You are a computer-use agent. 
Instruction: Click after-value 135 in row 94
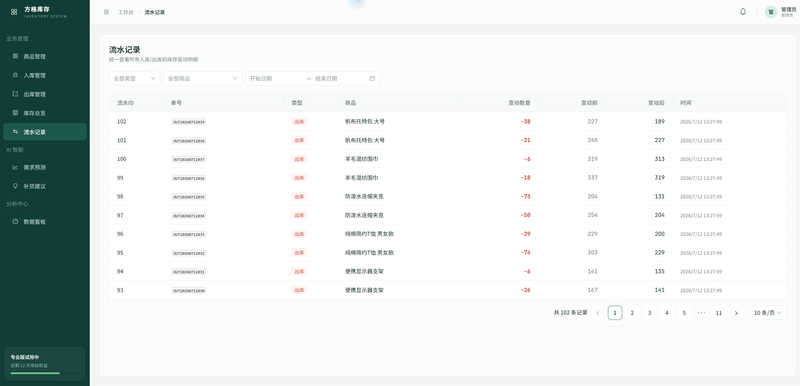660,271
